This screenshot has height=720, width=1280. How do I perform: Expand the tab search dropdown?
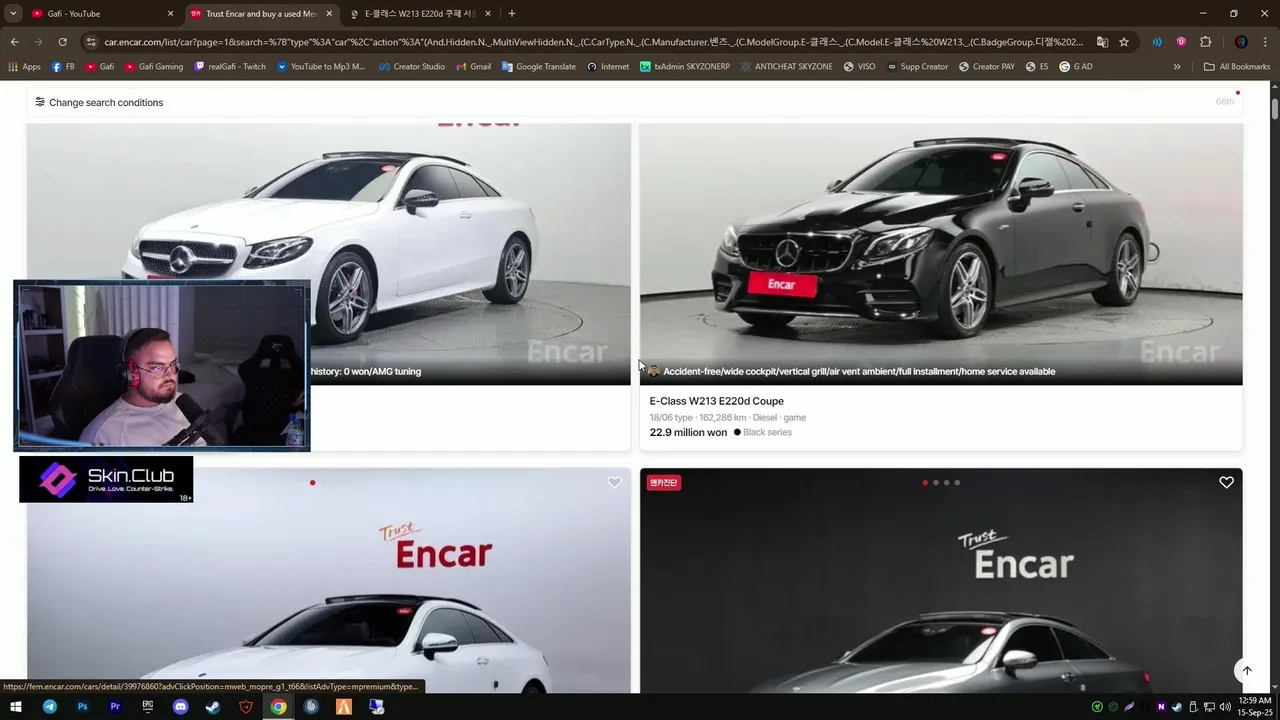click(13, 14)
